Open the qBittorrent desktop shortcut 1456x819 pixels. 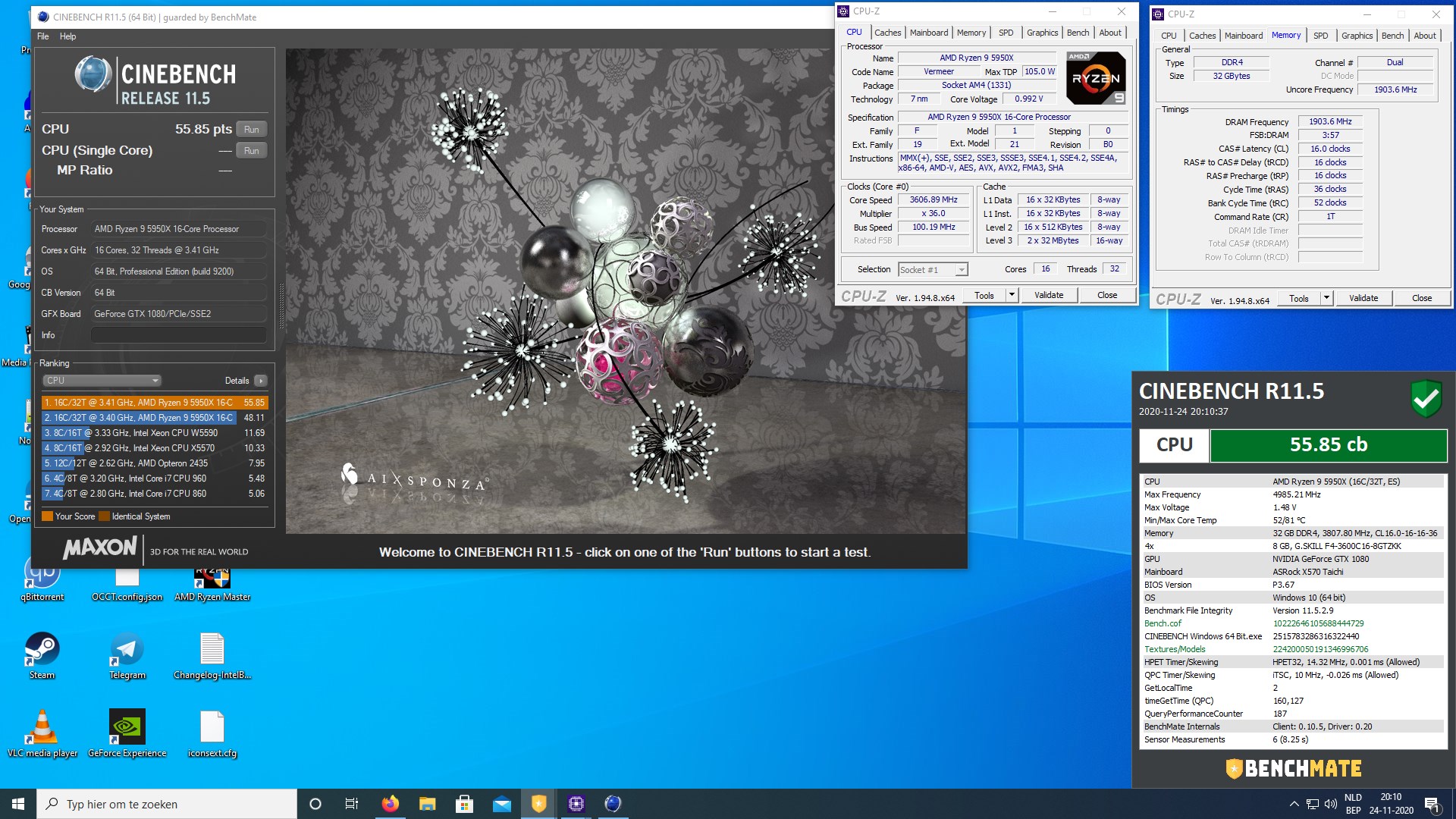[42, 580]
